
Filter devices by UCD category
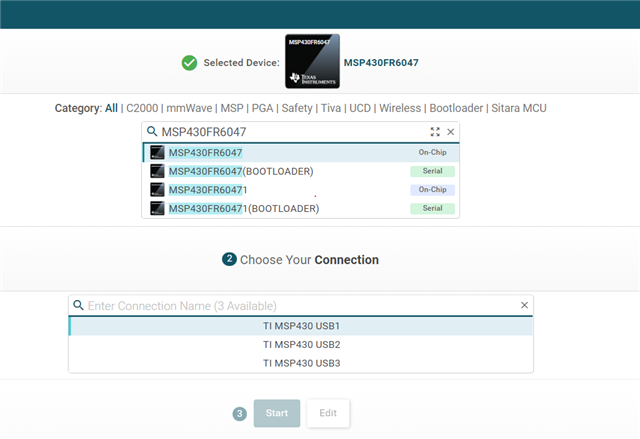[x=360, y=108]
